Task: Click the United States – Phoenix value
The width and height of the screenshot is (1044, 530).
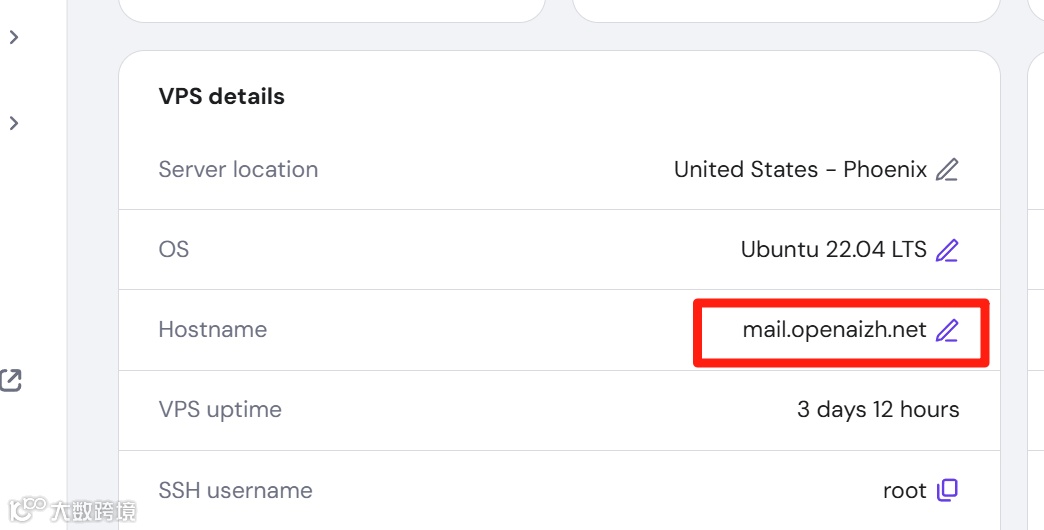Action: pyautogui.click(x=800, y=170)
